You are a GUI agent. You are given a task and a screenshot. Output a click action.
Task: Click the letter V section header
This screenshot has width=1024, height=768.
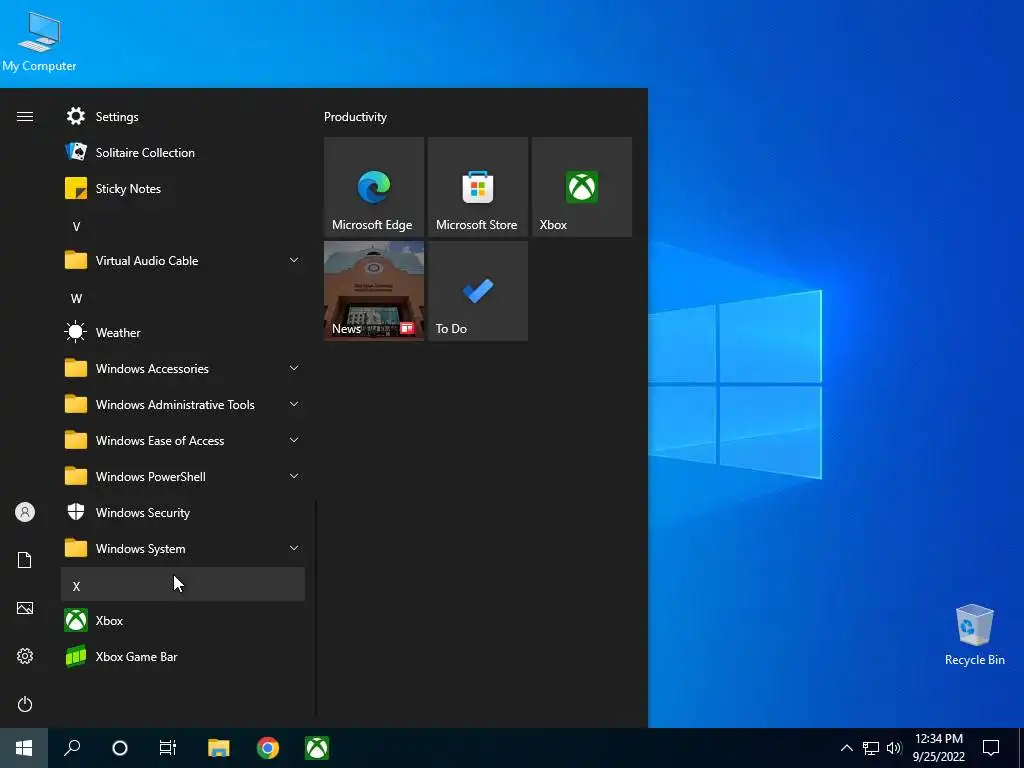tap(183, 227)
